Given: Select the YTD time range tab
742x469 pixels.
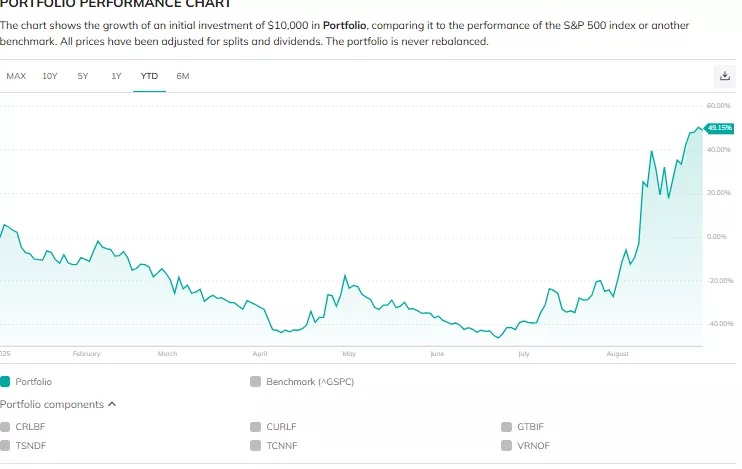Looking at the screenshot, I should pos(149,76).
